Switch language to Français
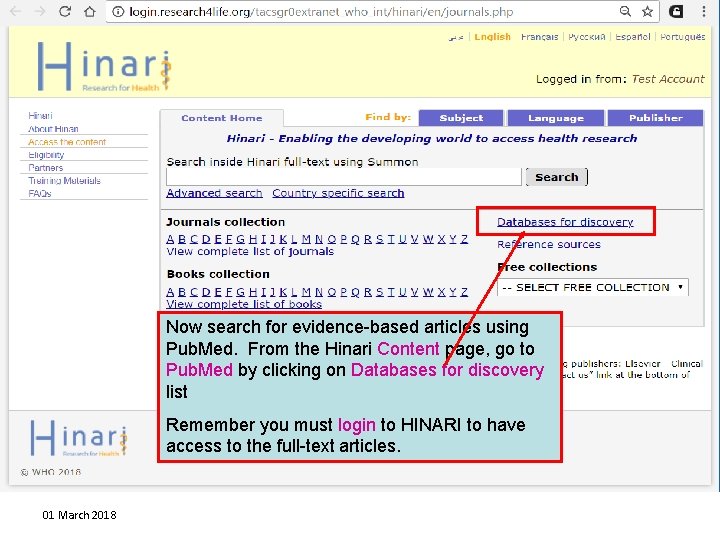 click(x=540, y=37)
